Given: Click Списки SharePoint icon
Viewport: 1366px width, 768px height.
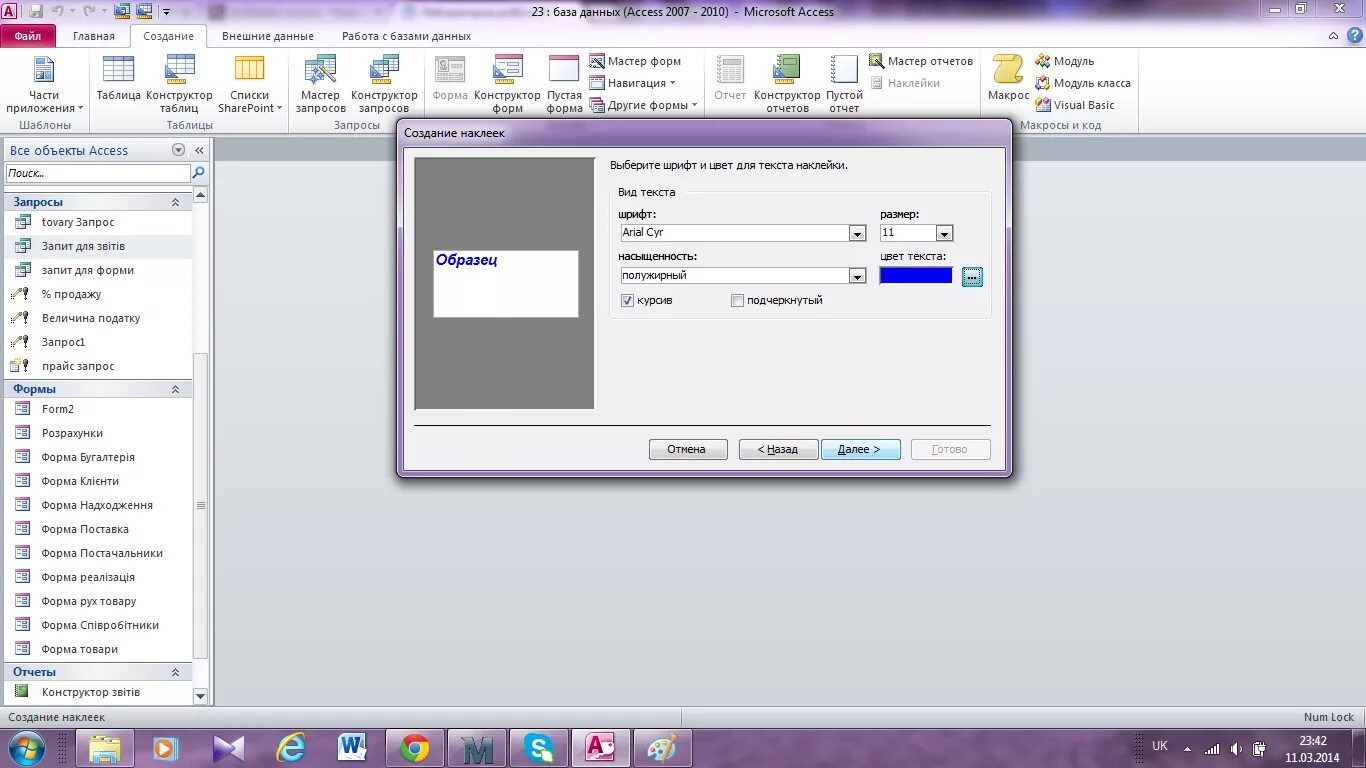Looking at the screenshot, I should tap(250, 85).
